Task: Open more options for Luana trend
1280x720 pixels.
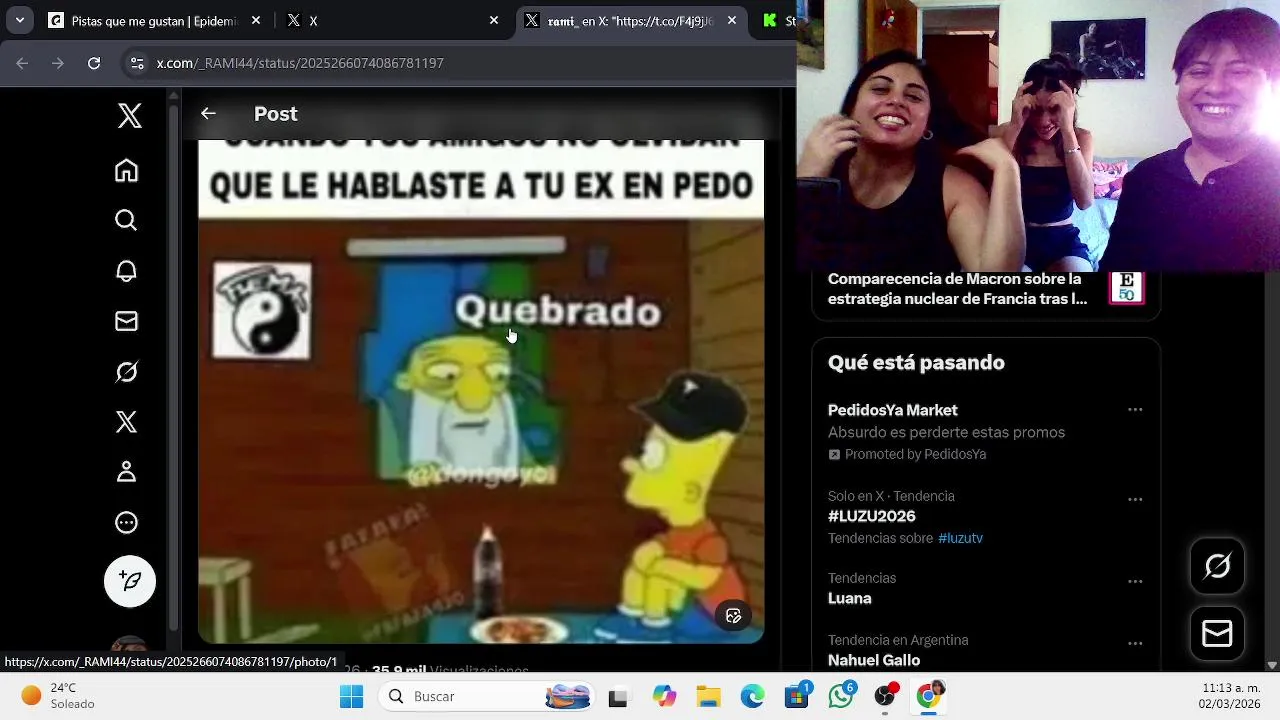Action: [x=1135, y=582]
